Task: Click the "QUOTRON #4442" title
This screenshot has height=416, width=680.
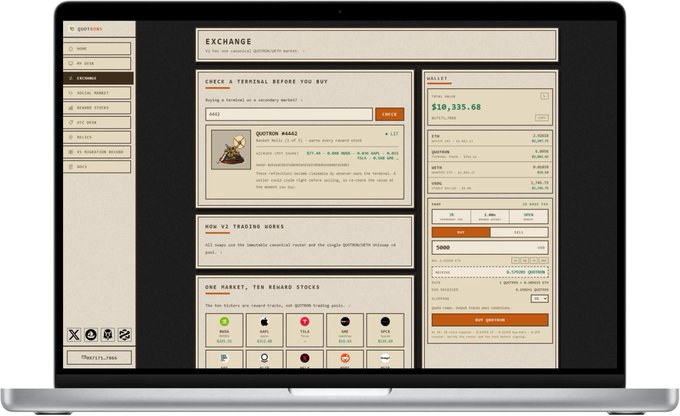Action: tap(277, 134)
